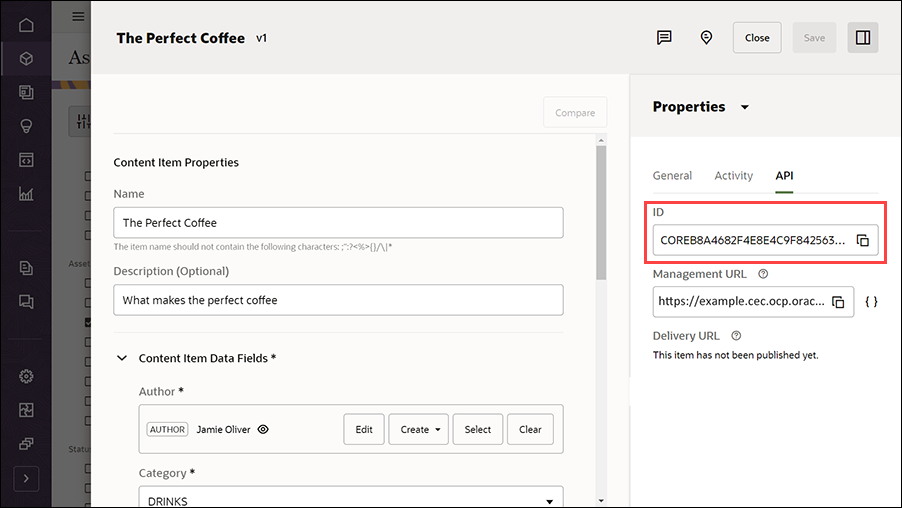The width and height of the screenshot is (902, 508).
Task: Click the scrollbar down arrow
Action: pyautogui.click(x=601, y=501)
